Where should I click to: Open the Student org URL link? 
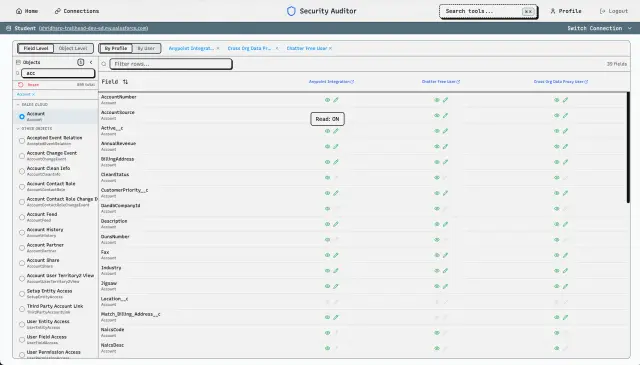click(93, 28)
